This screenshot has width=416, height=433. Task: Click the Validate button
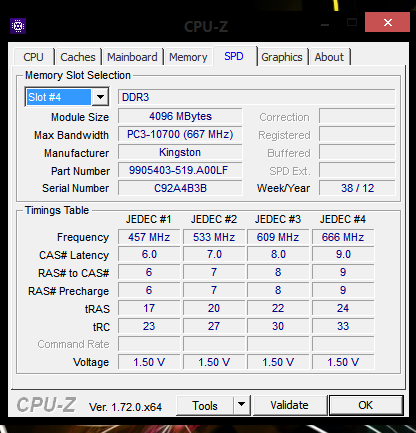[x=290, y=405]
